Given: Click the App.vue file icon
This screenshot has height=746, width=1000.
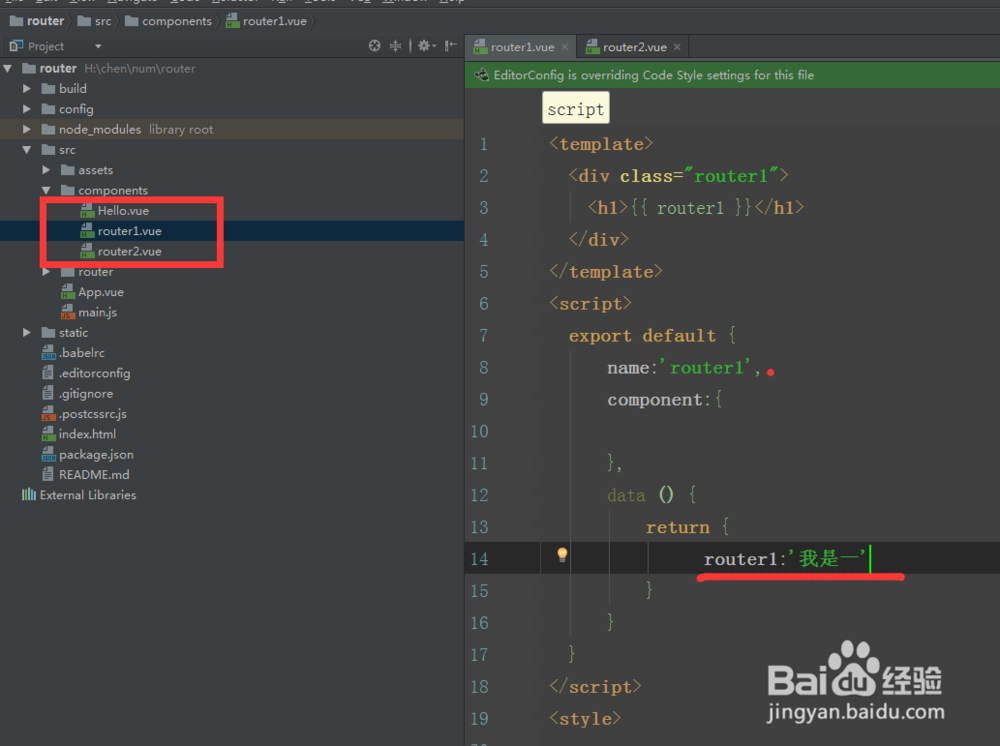Looking at the screenshot, I should 68,292.
